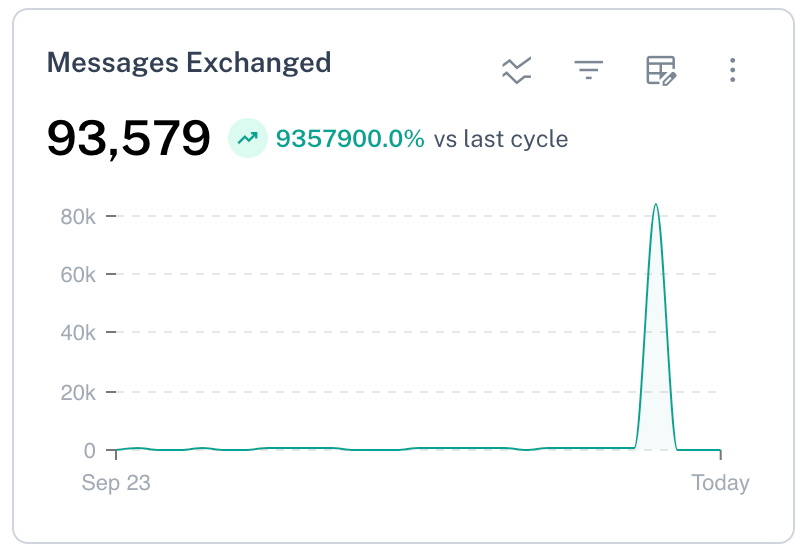The height and width of the screenshot is (558, 806).
Task: Click the 20k y-axis label
Action: point(78,391)
